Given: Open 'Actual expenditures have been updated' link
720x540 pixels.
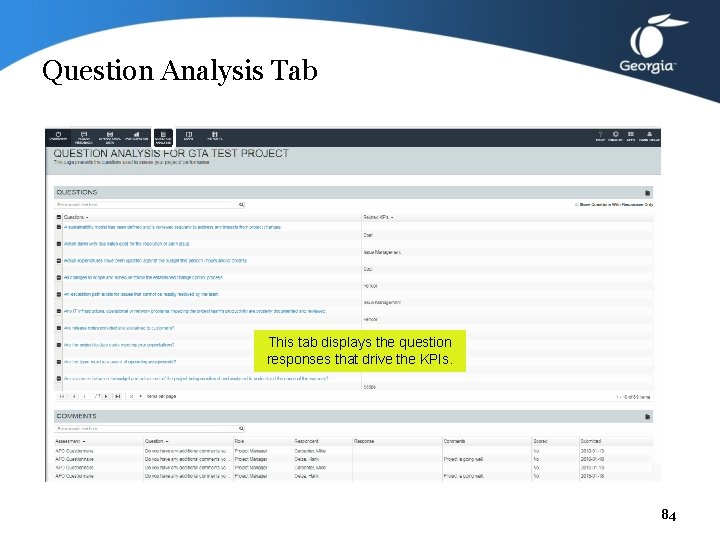Looking at the screenshot, I should point(155,261).
